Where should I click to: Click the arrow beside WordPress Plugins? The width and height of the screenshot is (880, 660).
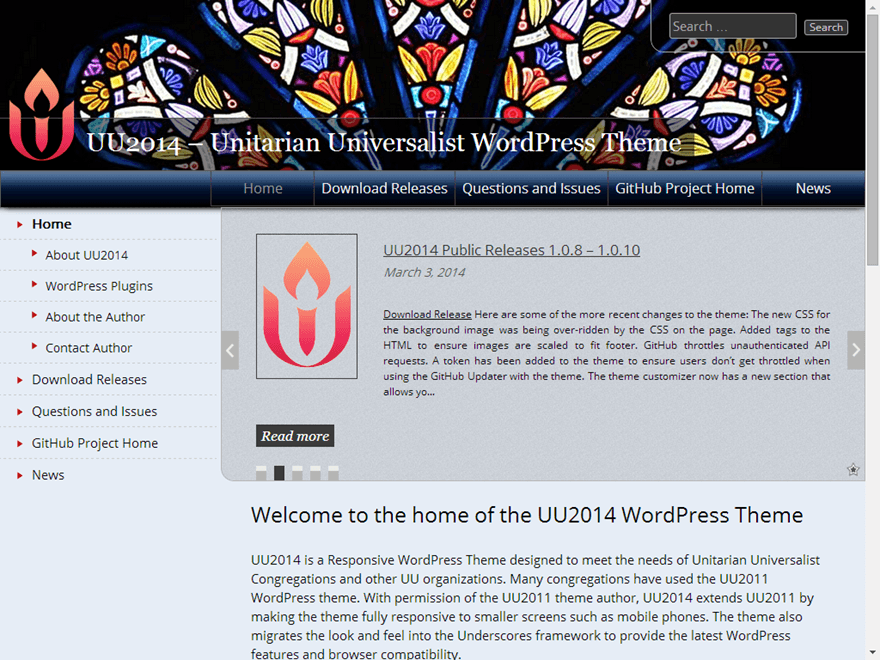[34, 285]
